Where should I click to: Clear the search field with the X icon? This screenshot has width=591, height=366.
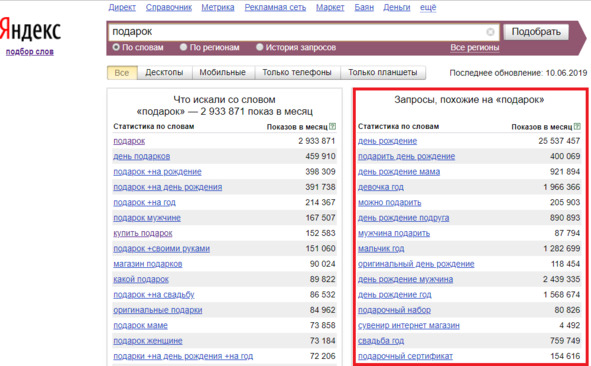point(490,32)
